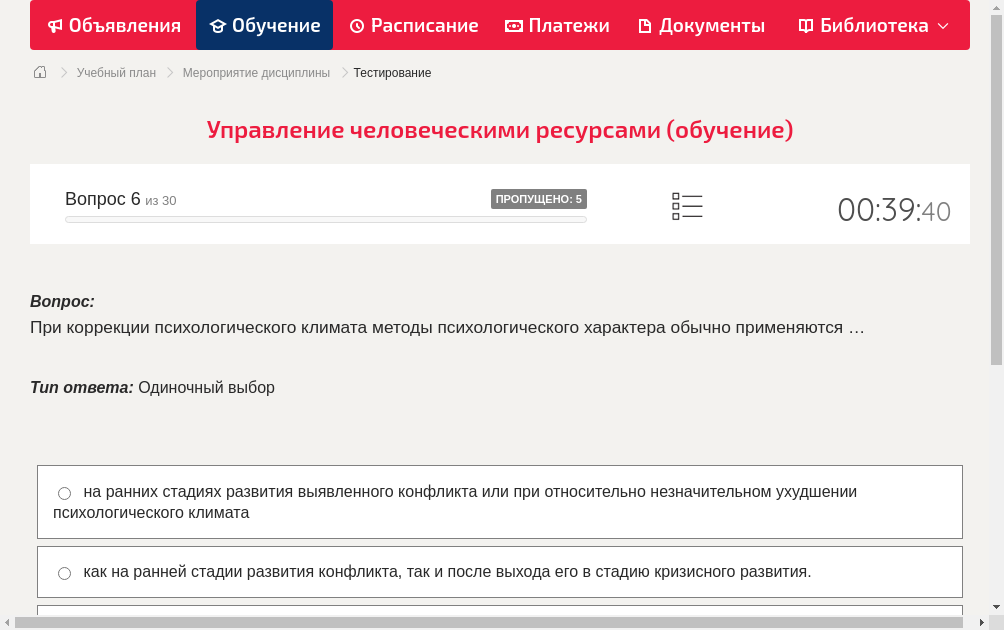Screen dimensions: 1004x630
Task: Open the Платежи section
Action: coord(557,25)
